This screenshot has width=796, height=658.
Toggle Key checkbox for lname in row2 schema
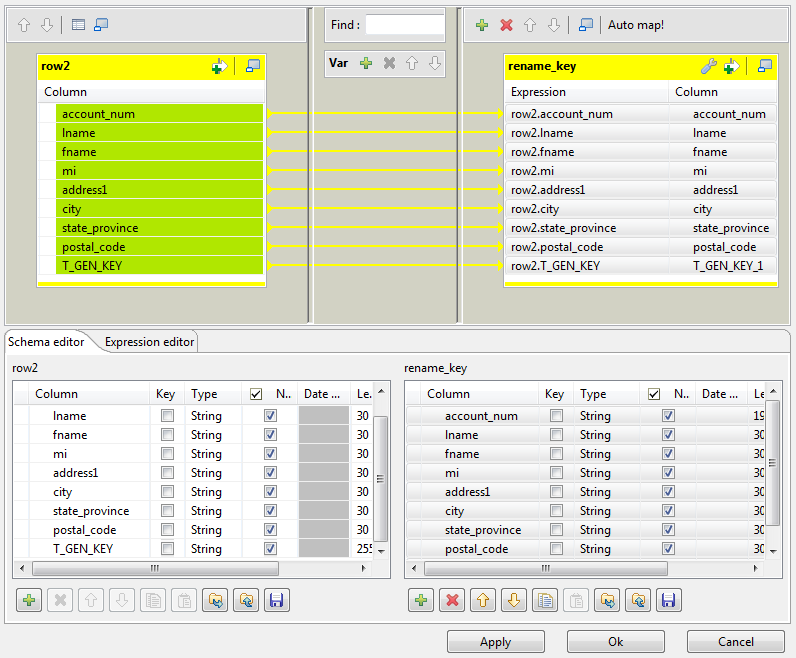pyautogui.click(x=167, y=416)
